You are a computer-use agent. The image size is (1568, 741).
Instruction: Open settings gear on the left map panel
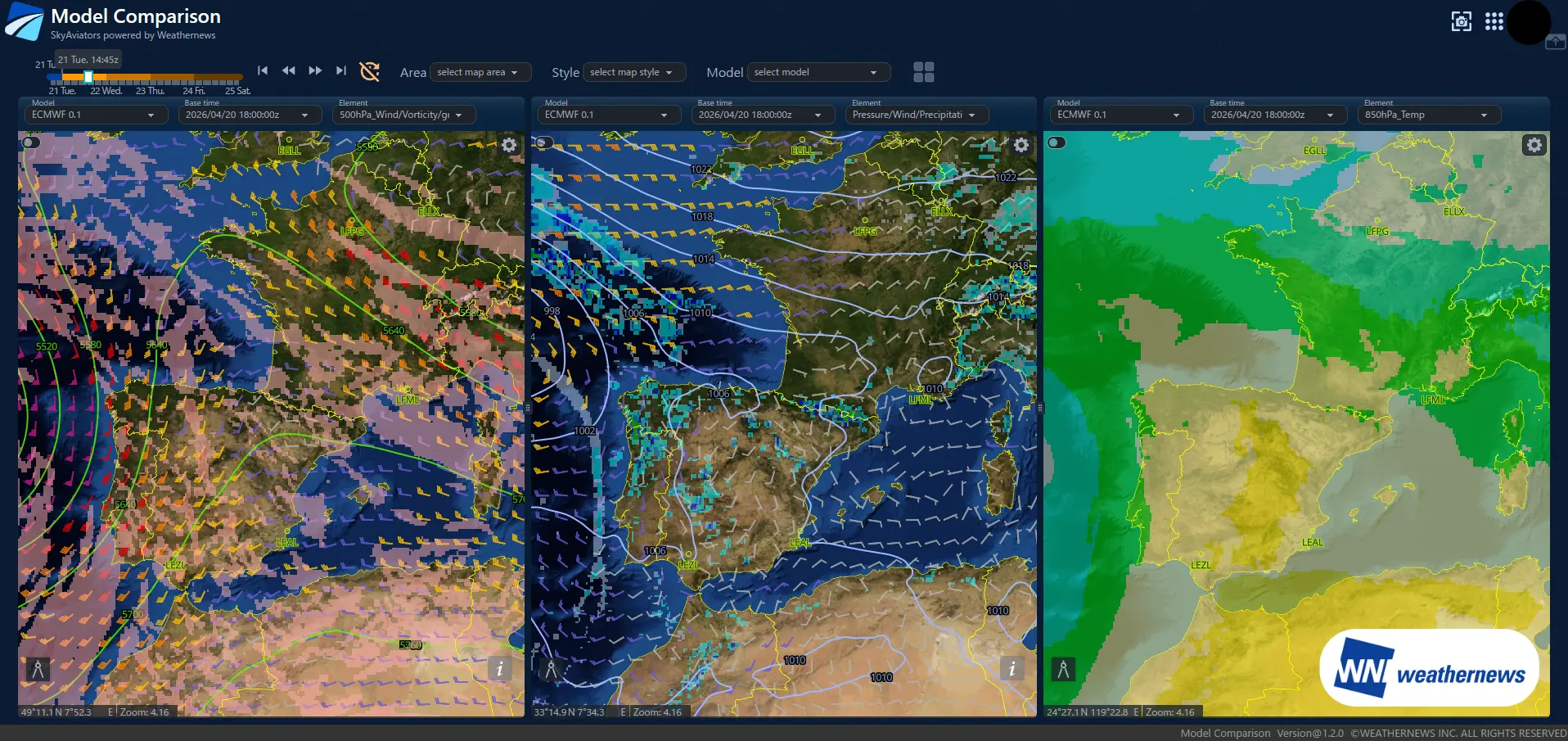coord(509,145)
